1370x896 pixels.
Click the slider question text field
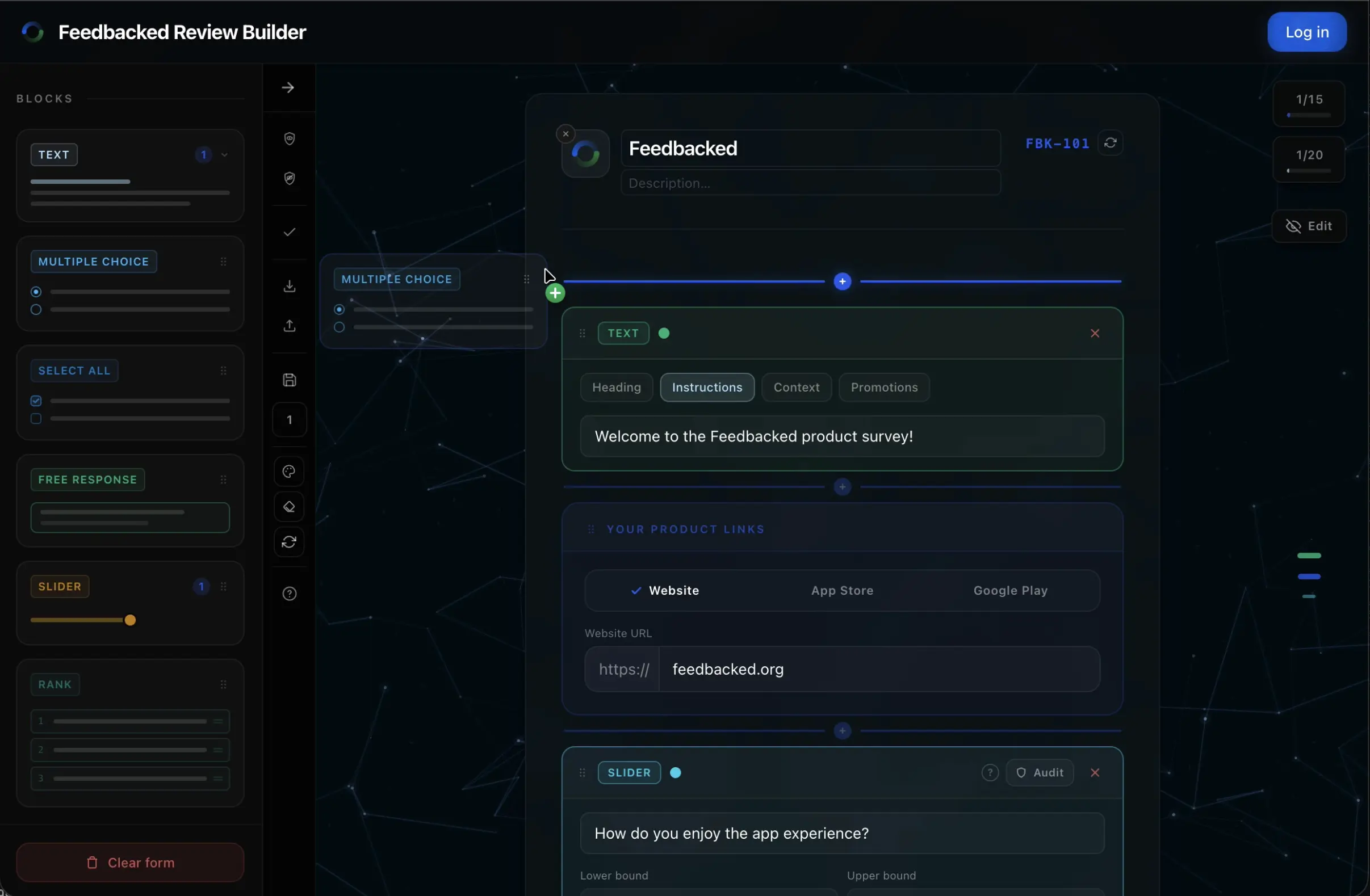coord(842,833)
